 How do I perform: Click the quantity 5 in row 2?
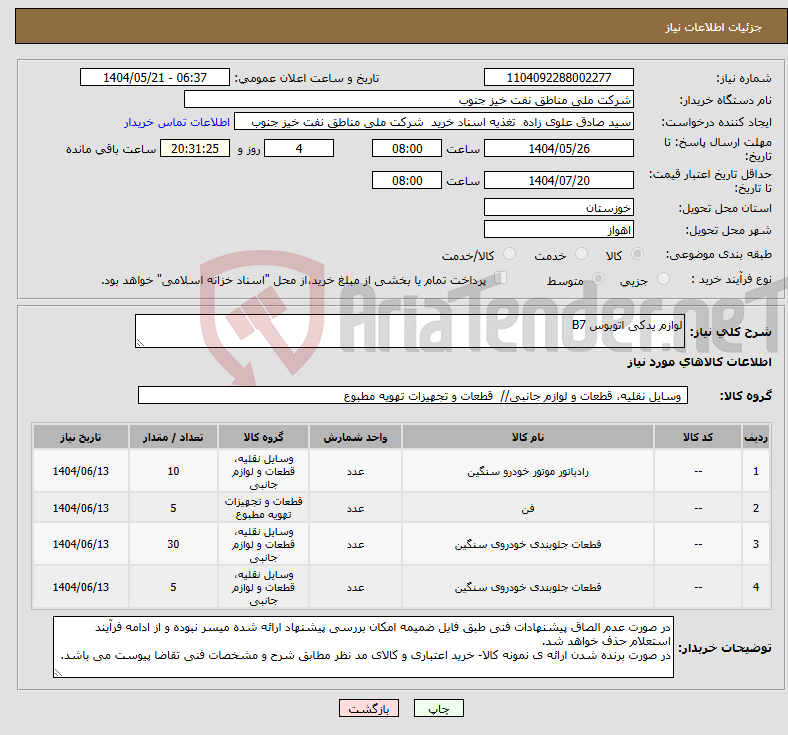click(173, 508)
